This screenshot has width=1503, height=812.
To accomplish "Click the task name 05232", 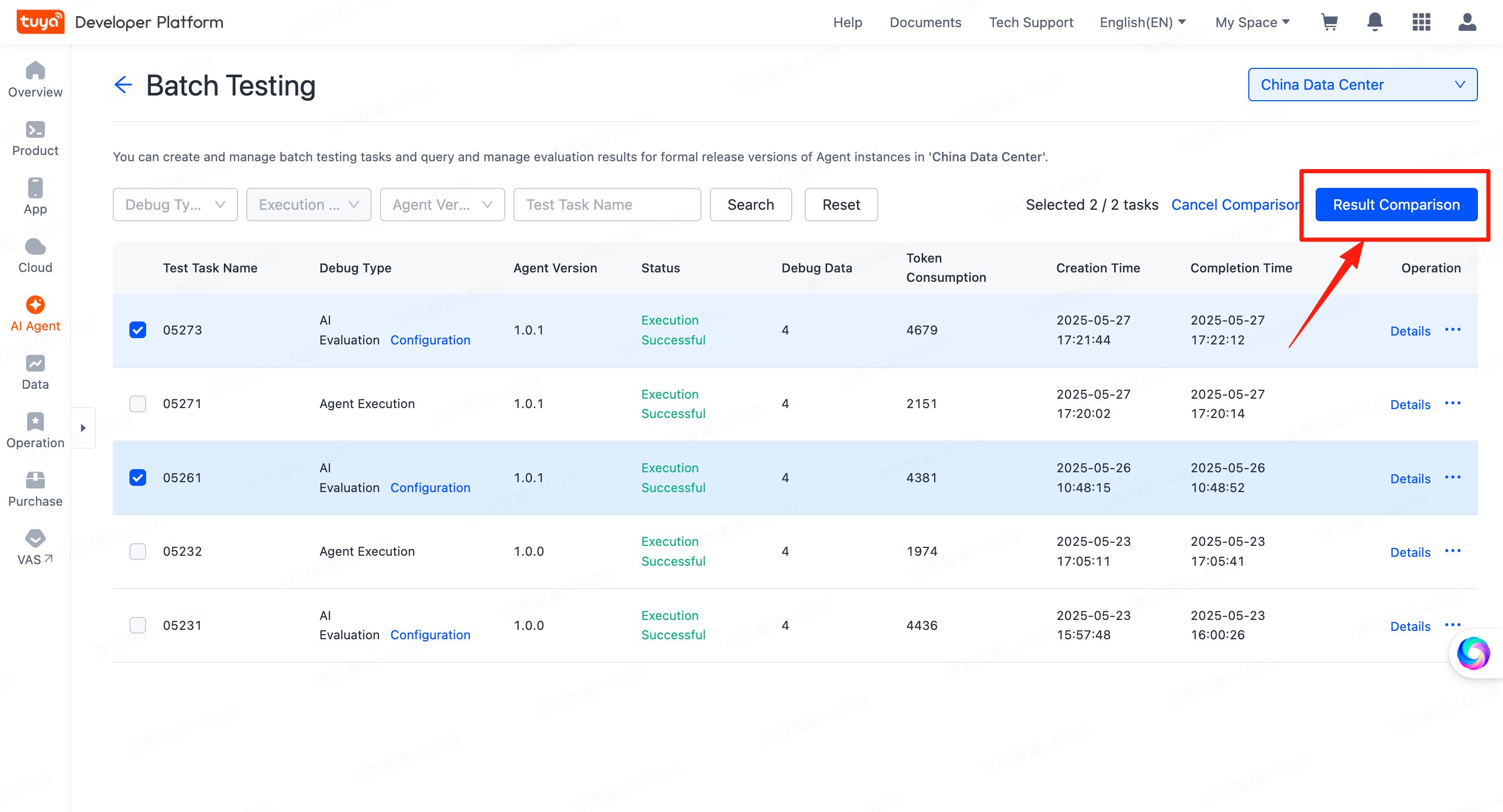I will (182, 551).
